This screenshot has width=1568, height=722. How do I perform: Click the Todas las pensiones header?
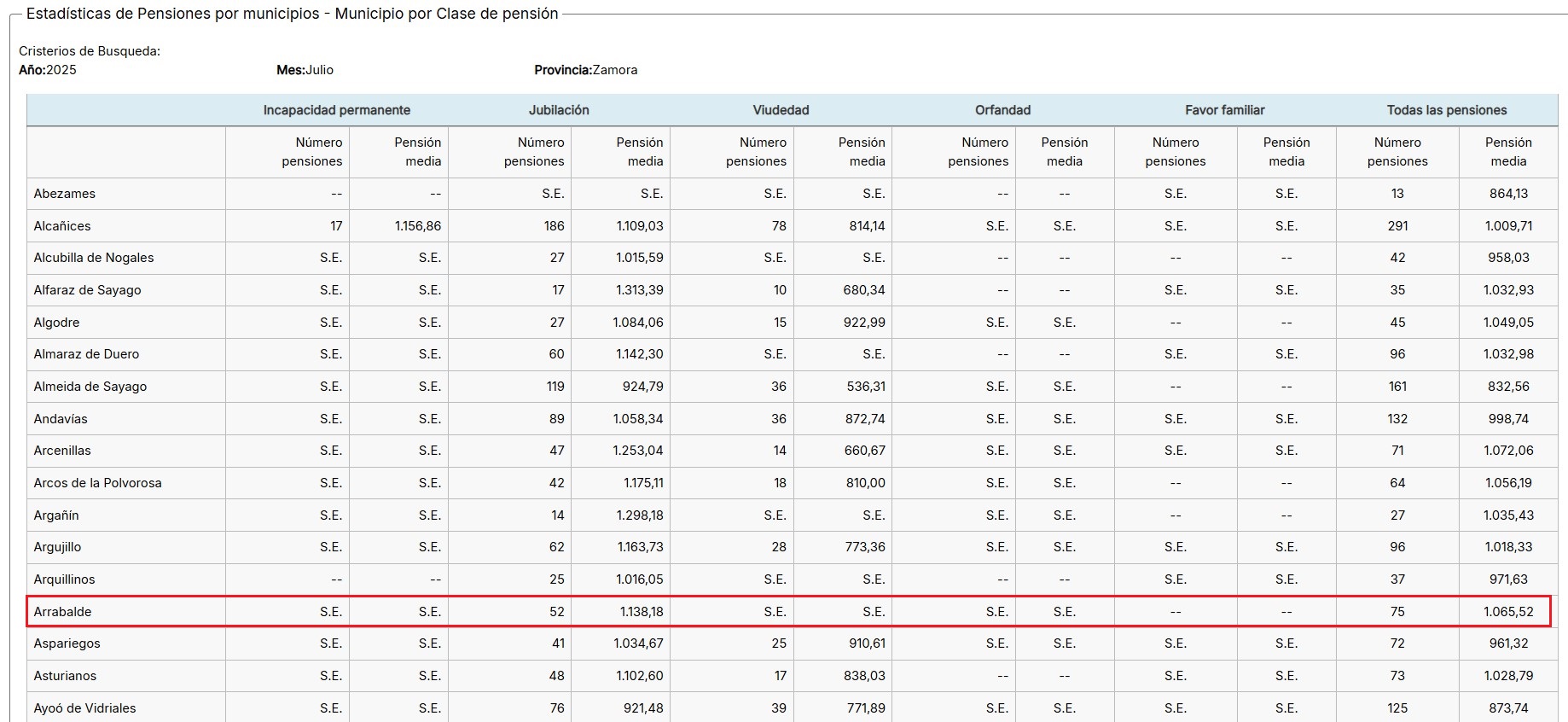[x=1446, y=110]
